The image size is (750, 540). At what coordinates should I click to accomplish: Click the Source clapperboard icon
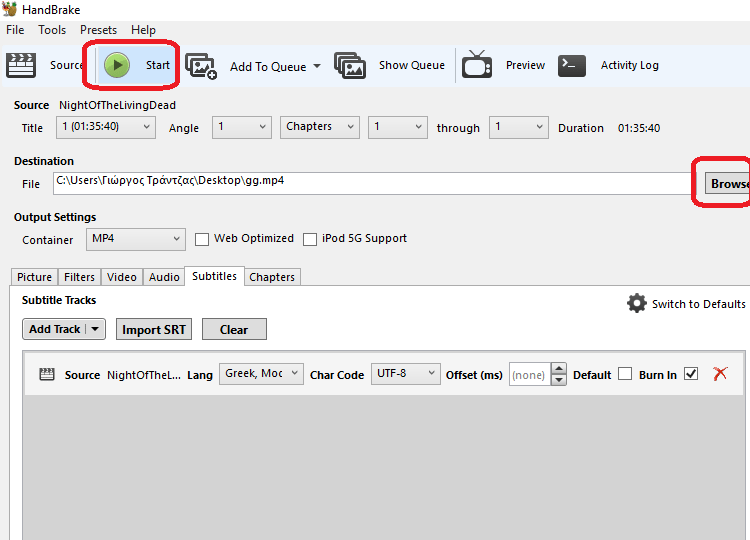point(21,65)
